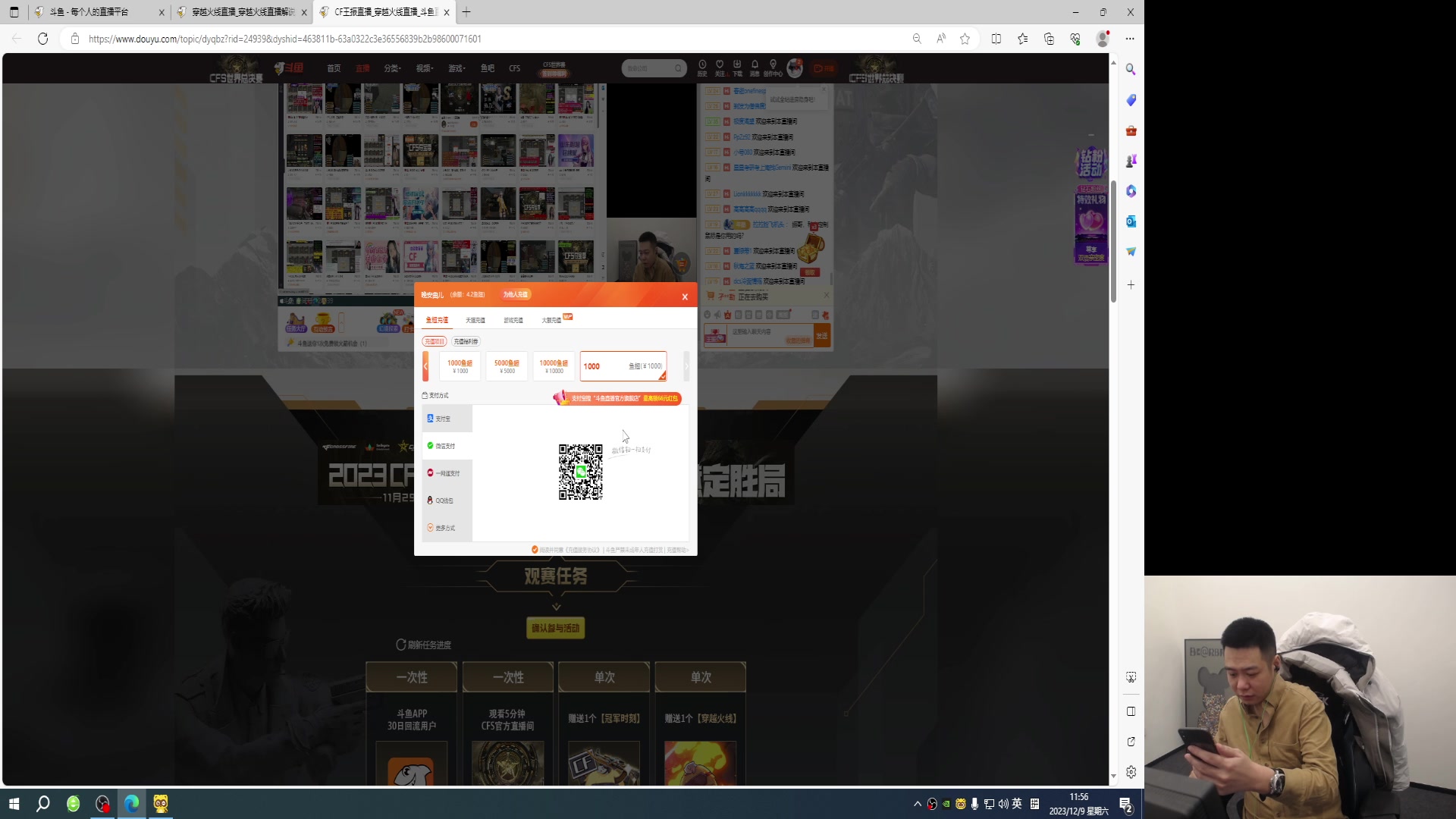1456x819 pixels.
Task: Switch to 游戏充值 tab
Action: (x=513, y=320)
